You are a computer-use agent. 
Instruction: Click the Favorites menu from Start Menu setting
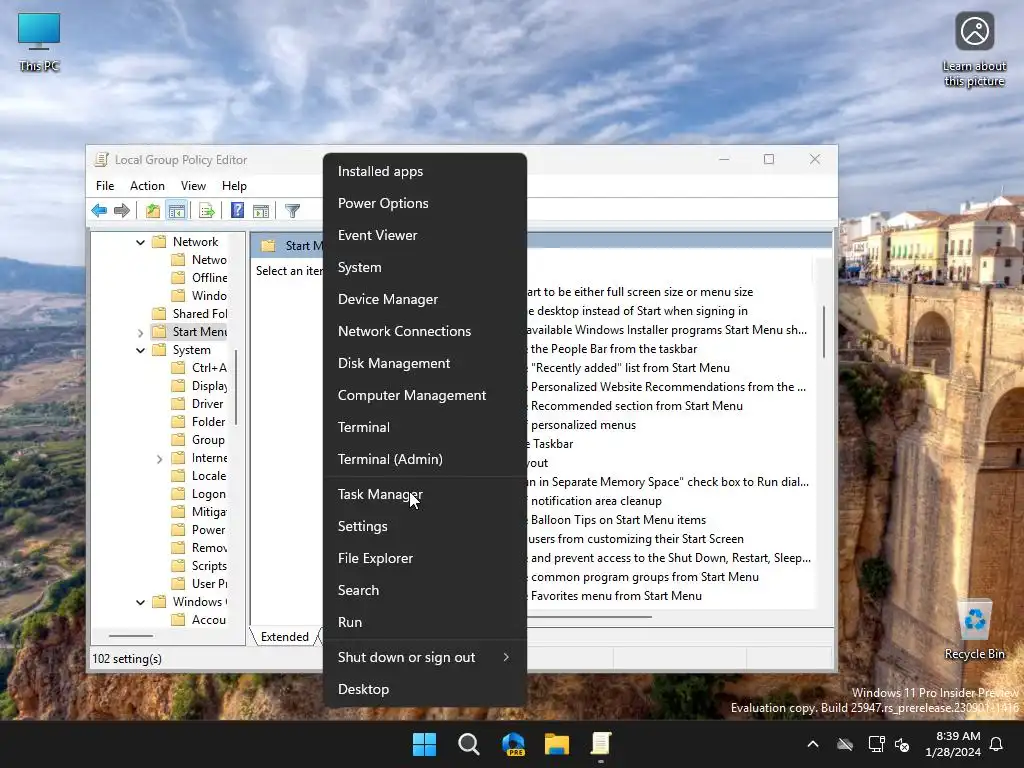pyautogui.click(x=616, y=596)
